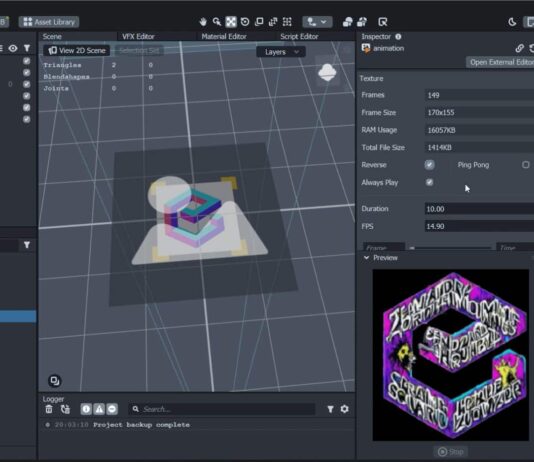The width and height of the screenshot is (534, 462).
Task: Click the Inspector info circle icon
Action: (x=398, y=36)
